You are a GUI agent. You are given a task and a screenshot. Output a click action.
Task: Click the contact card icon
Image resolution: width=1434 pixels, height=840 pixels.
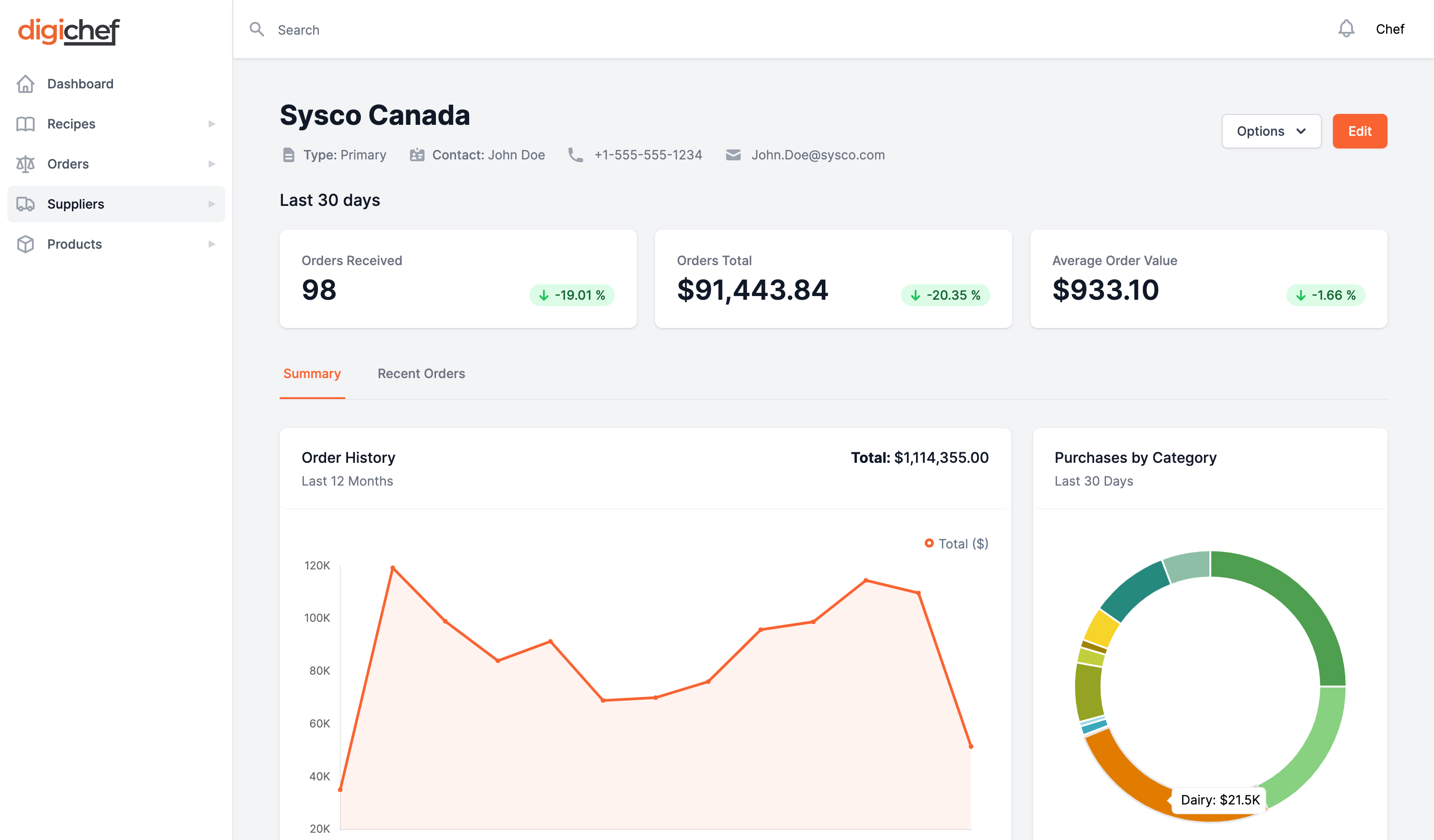click(x=417, y=155)
